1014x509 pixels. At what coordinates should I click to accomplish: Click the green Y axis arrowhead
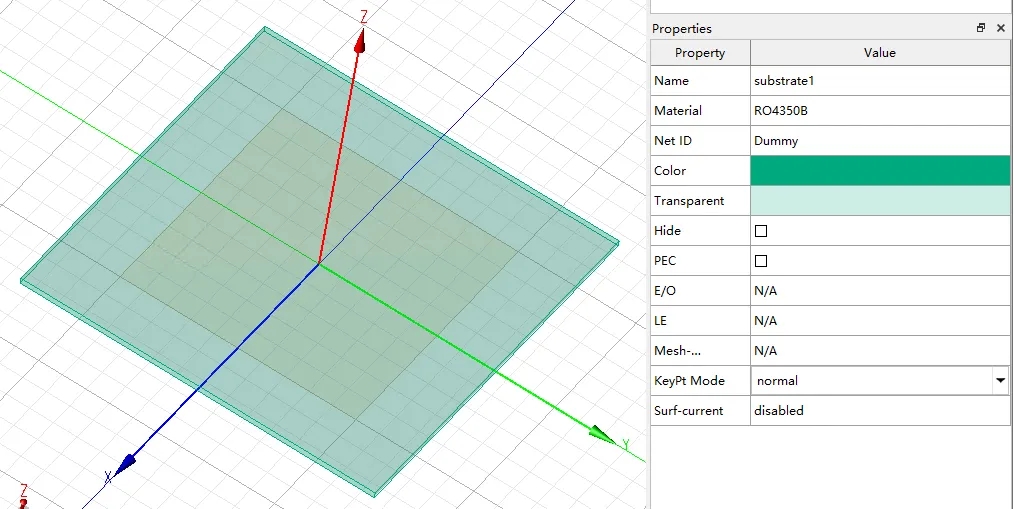pos(602,435)
